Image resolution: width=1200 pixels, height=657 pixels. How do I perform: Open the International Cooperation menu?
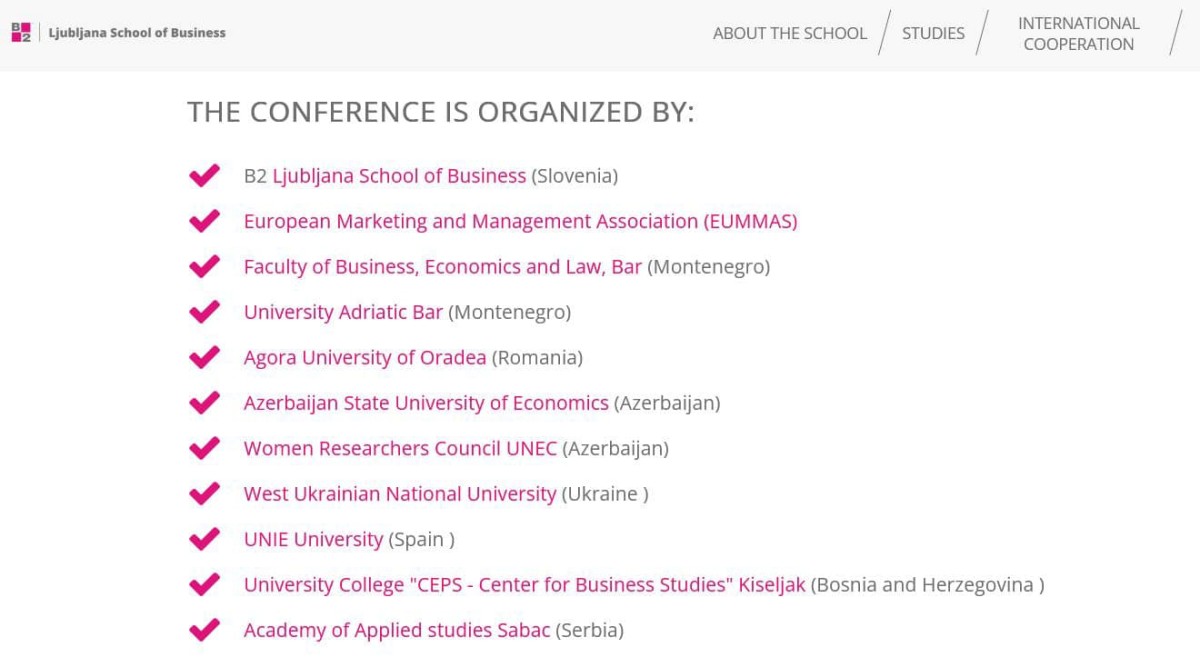click(1078, 33)
